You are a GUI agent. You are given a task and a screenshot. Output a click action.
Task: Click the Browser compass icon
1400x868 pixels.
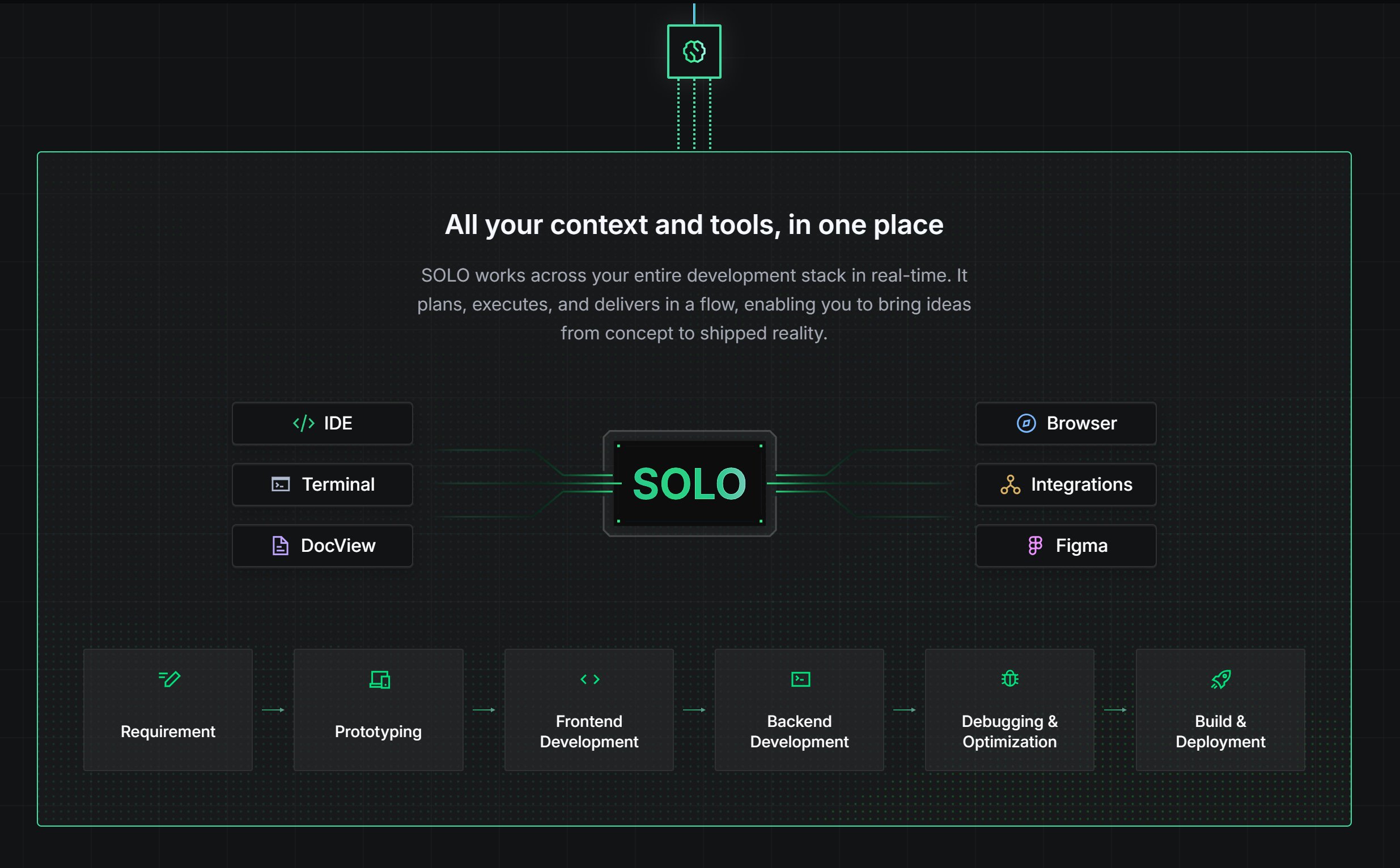click(1026, 423)
